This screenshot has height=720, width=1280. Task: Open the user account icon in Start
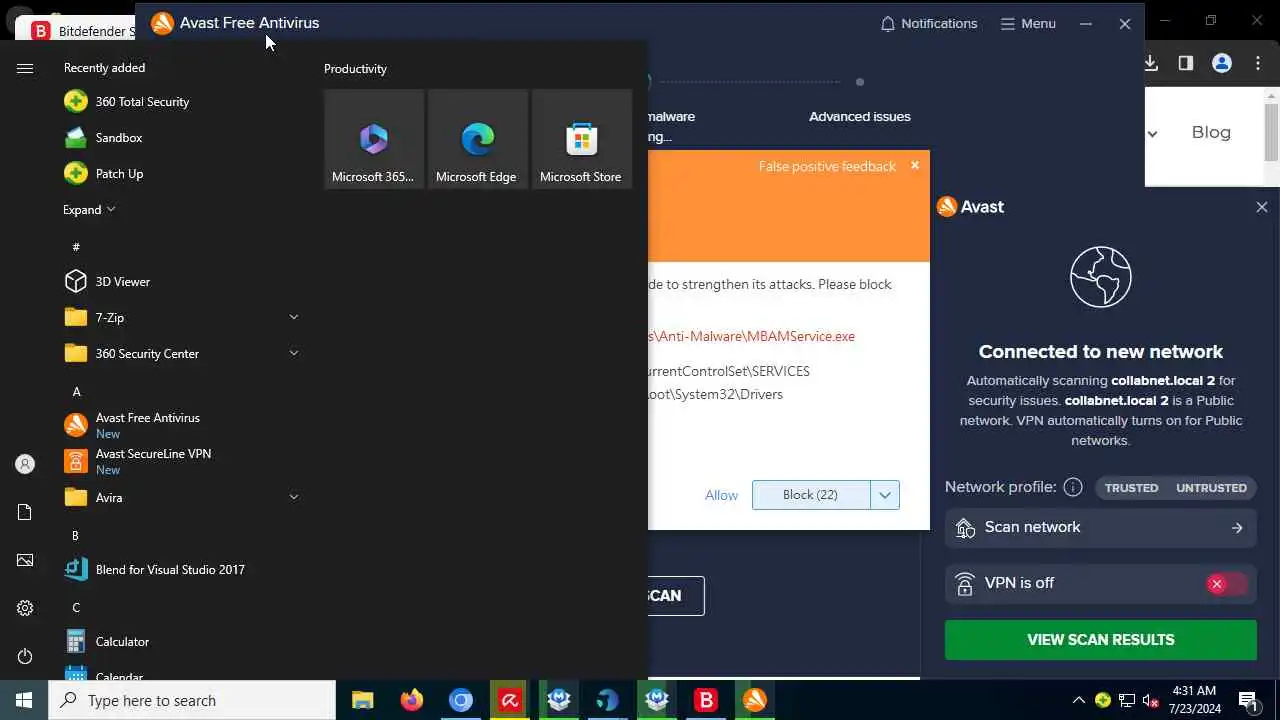click(x=25, y=464)
